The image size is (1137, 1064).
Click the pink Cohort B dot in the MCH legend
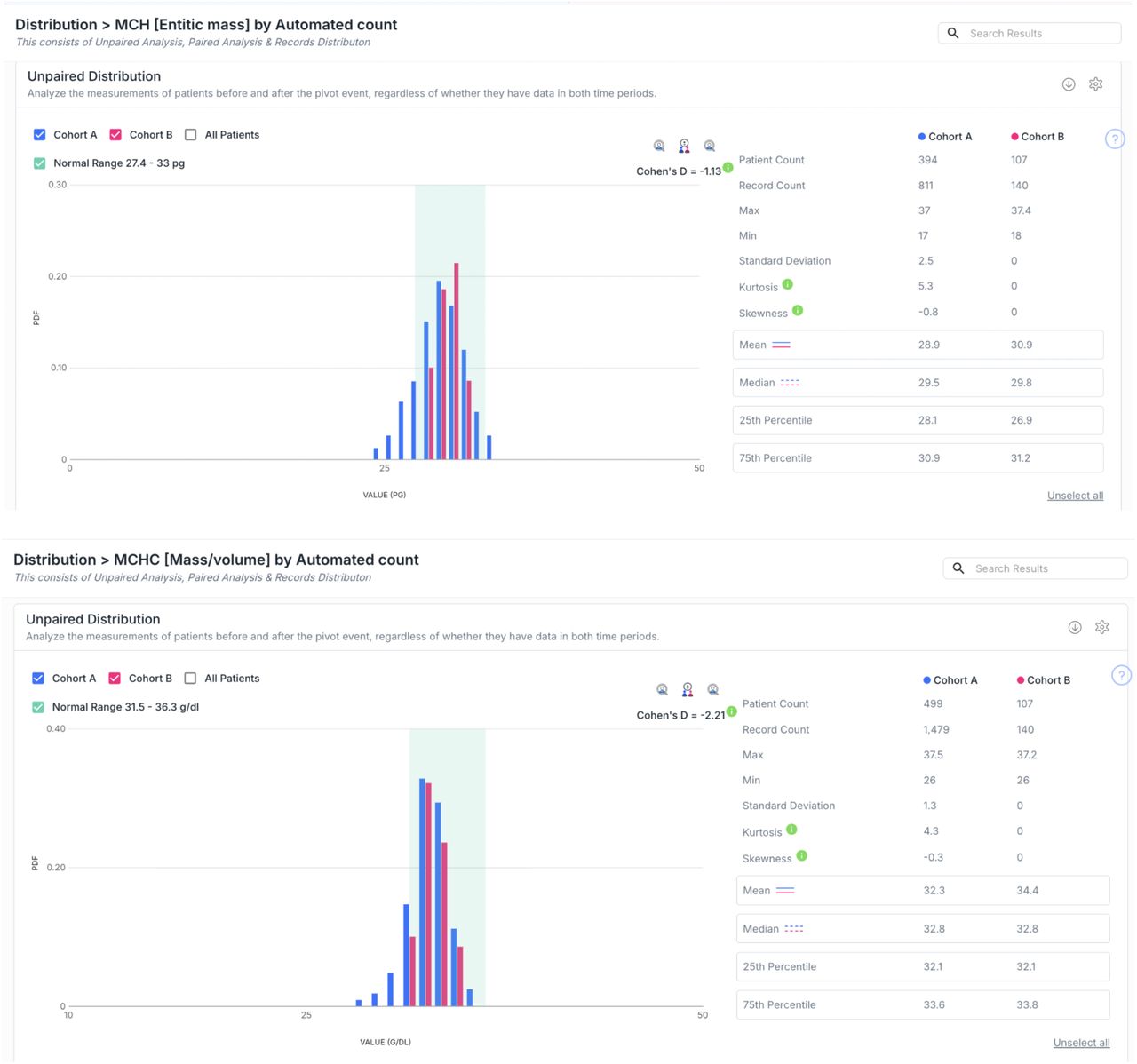coord(1014,137)
